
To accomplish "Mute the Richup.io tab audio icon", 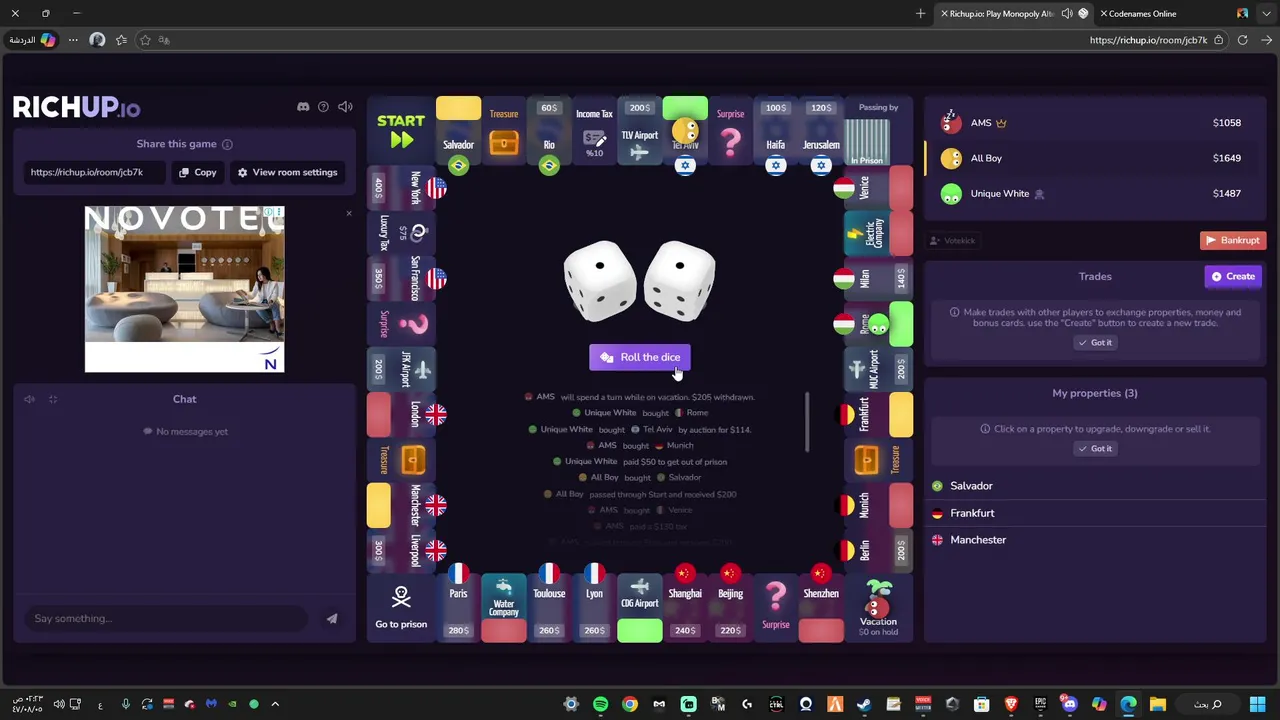I will pyautogui.click(x=1067, y=14).
